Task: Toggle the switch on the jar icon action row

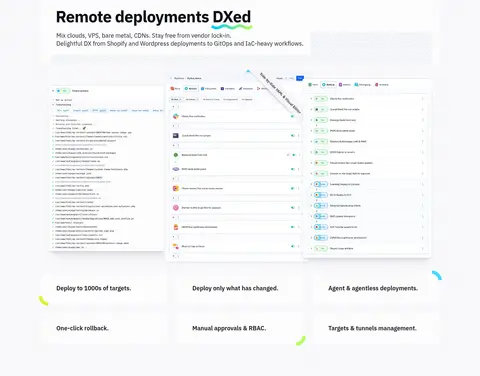Action: click(x=293, y=227)
